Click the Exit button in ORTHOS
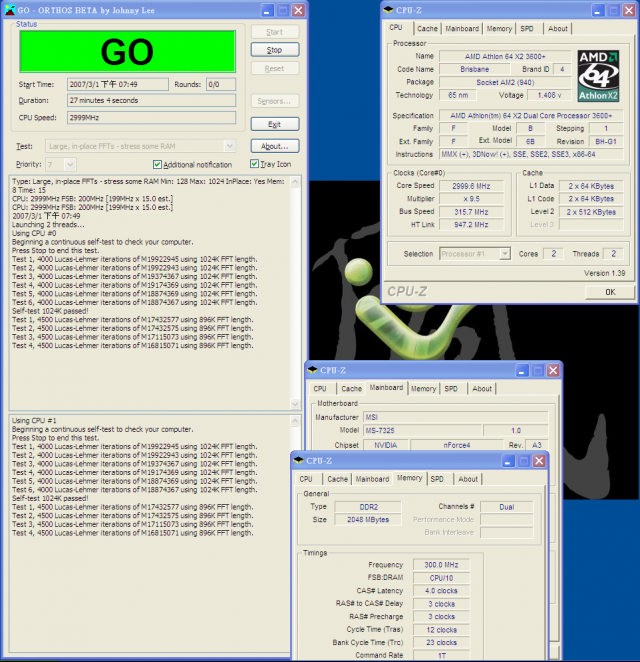This screenshot has width=640, height=662. click(275, 124)
